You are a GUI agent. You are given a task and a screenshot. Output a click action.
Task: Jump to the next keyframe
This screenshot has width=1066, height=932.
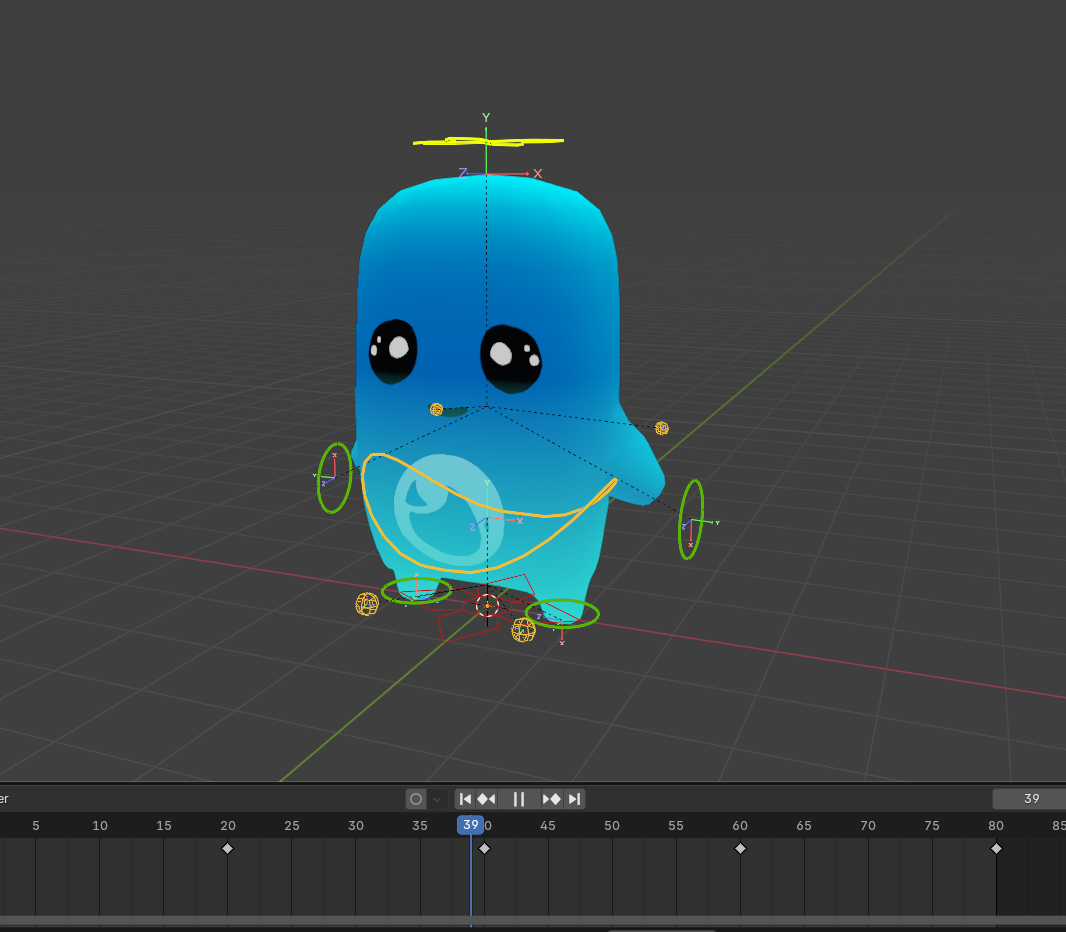551,799
